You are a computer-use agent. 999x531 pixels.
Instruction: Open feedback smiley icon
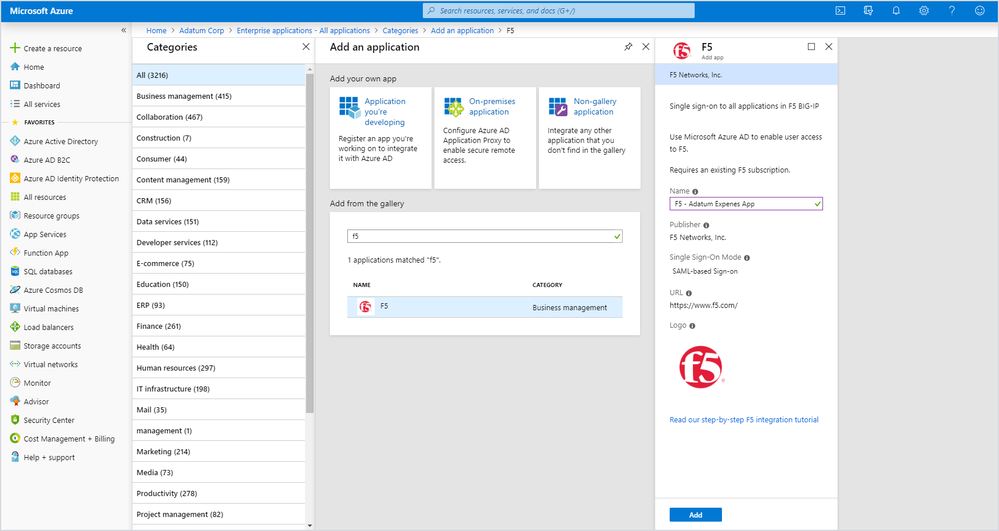(980, 11)
